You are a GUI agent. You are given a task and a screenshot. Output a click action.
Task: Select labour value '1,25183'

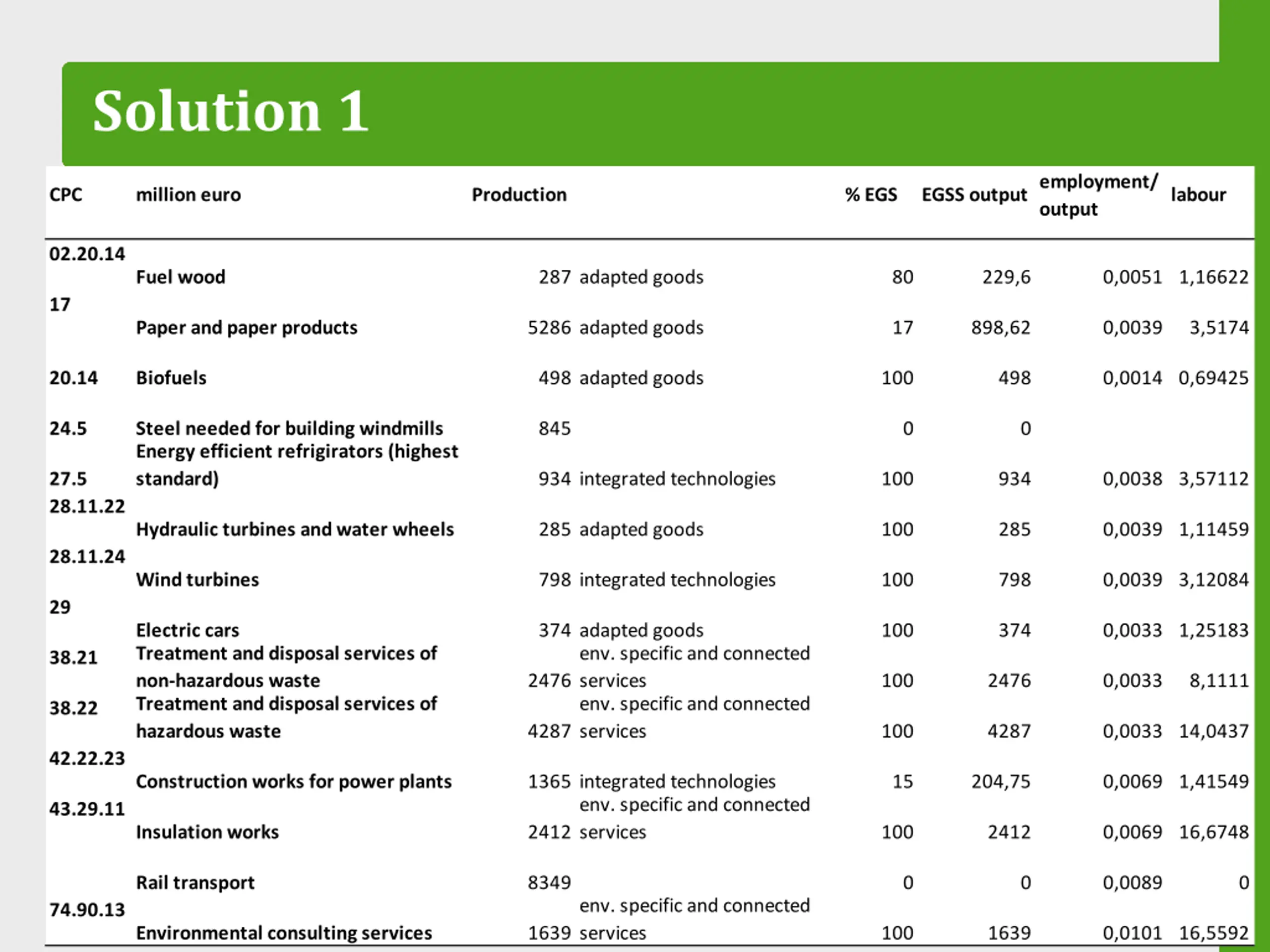tap(1213, 630)
